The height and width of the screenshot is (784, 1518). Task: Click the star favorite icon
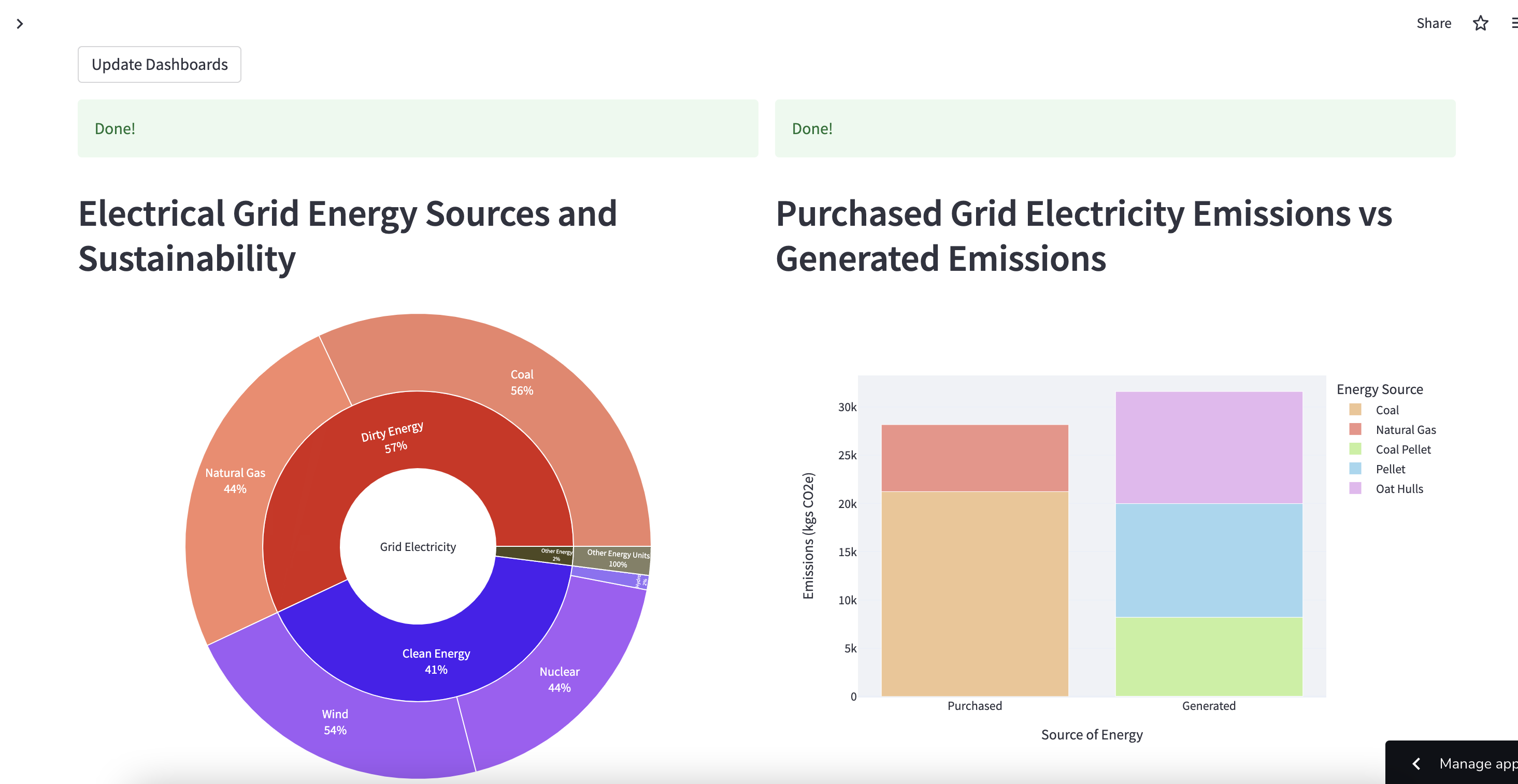tap(1480, 23)
